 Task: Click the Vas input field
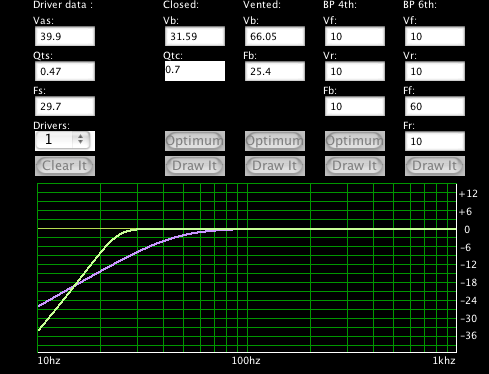65,36
